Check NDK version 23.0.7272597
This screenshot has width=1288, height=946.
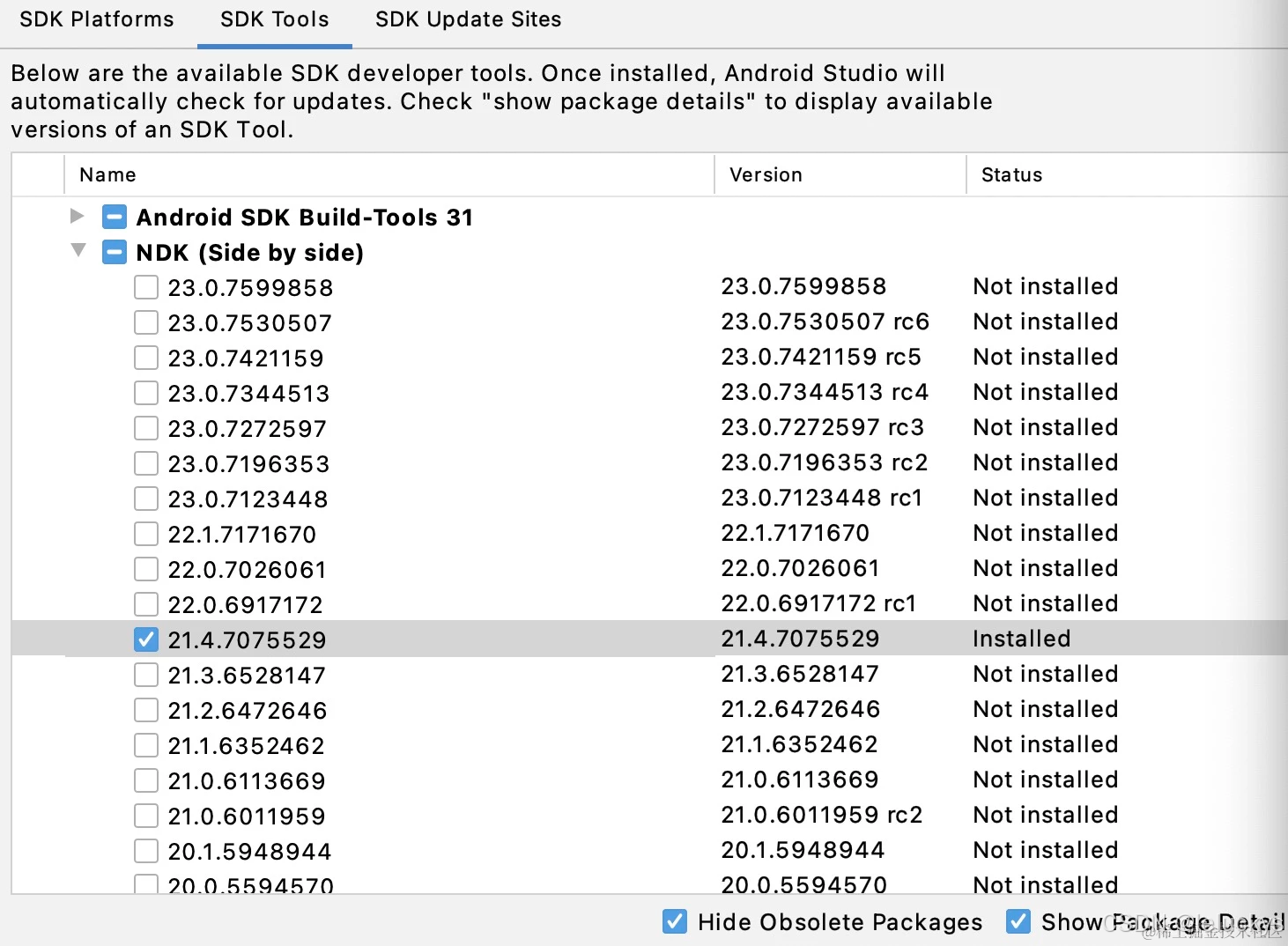click(146, 428)
